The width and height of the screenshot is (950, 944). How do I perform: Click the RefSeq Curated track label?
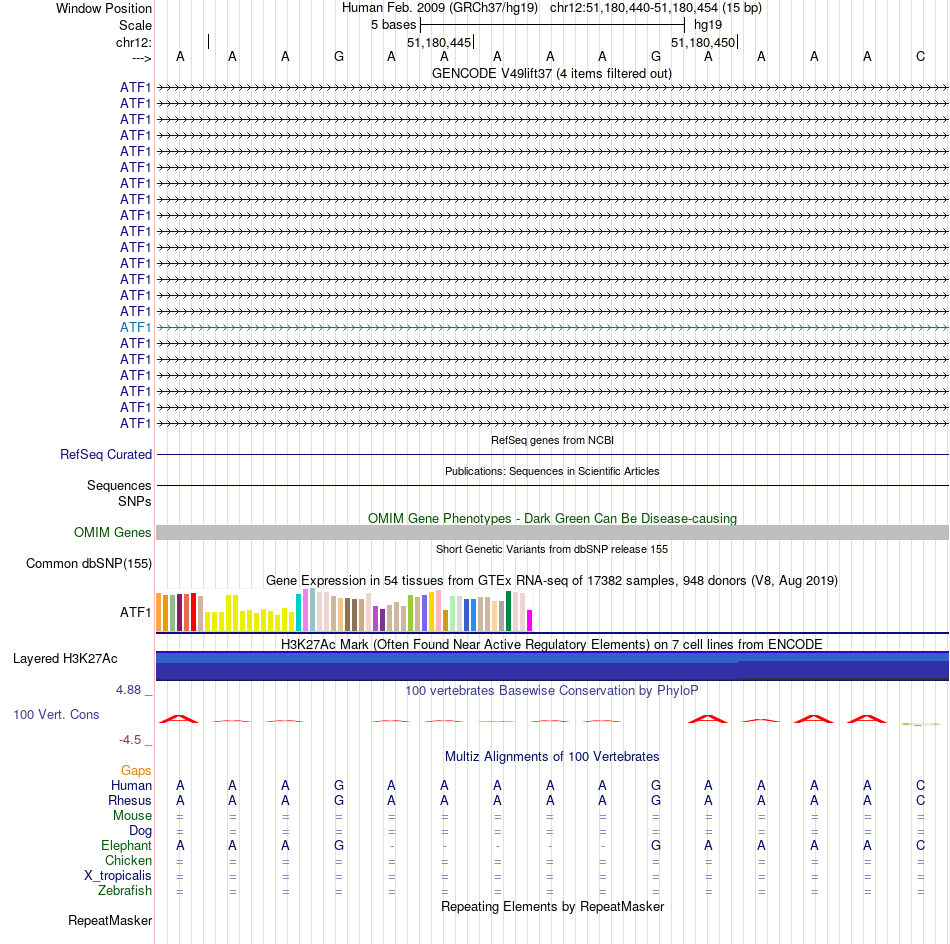pyautogui.click(x=106, y=454)
